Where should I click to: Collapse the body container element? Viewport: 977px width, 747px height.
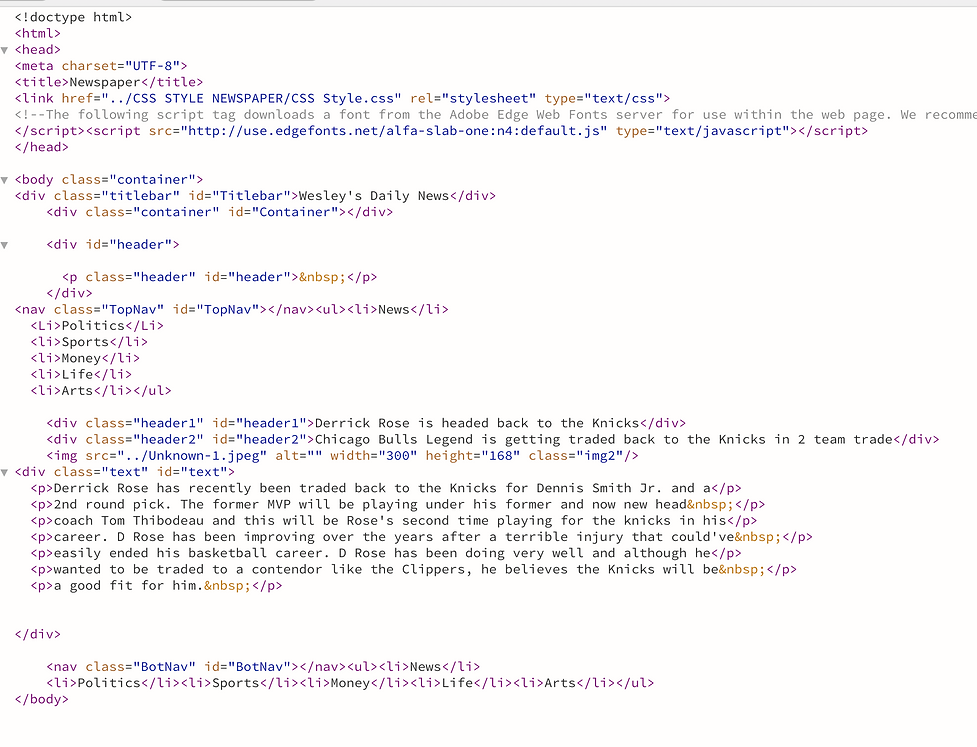pos(5,179)
